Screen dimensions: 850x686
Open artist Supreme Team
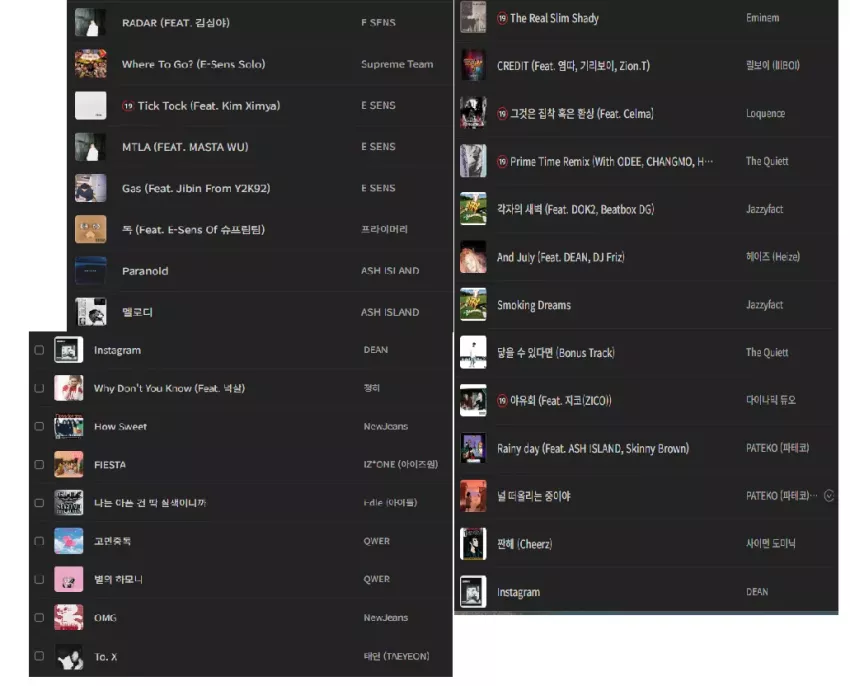(x=397, y=64)
